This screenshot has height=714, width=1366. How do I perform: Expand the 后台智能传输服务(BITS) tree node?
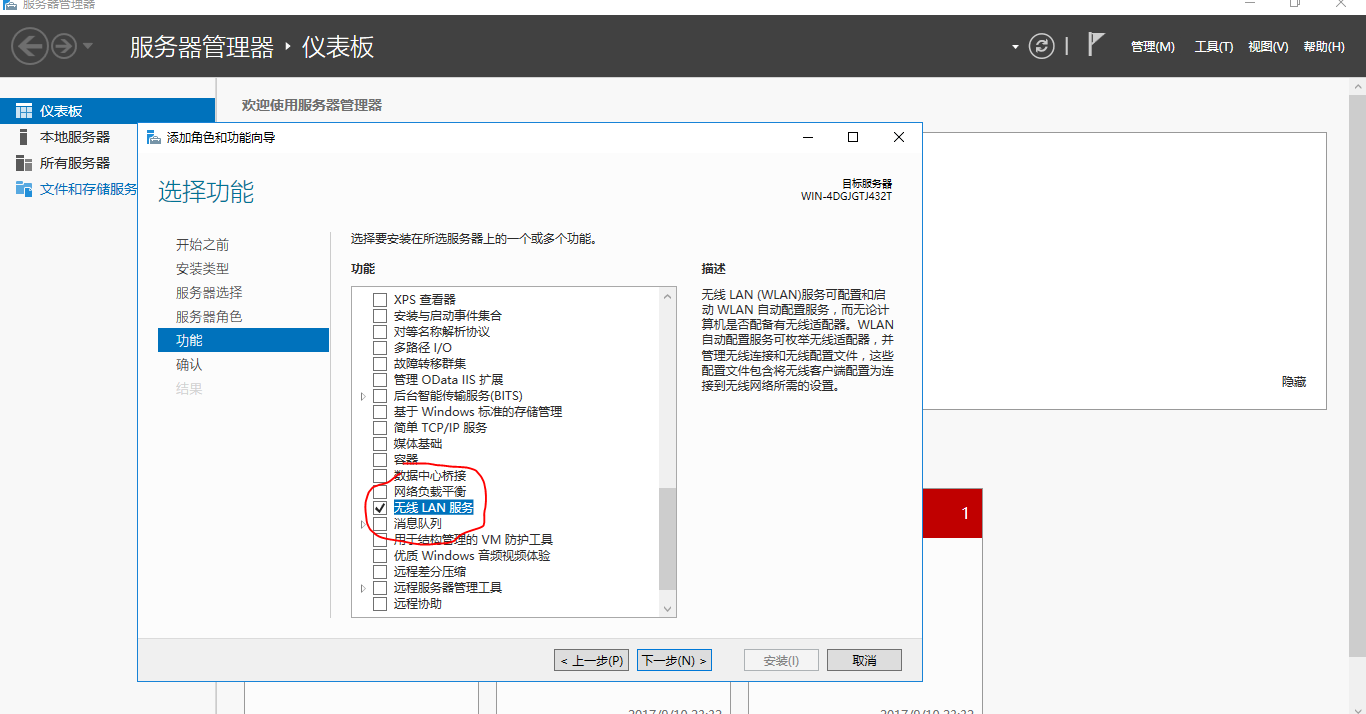click(363, 396)
